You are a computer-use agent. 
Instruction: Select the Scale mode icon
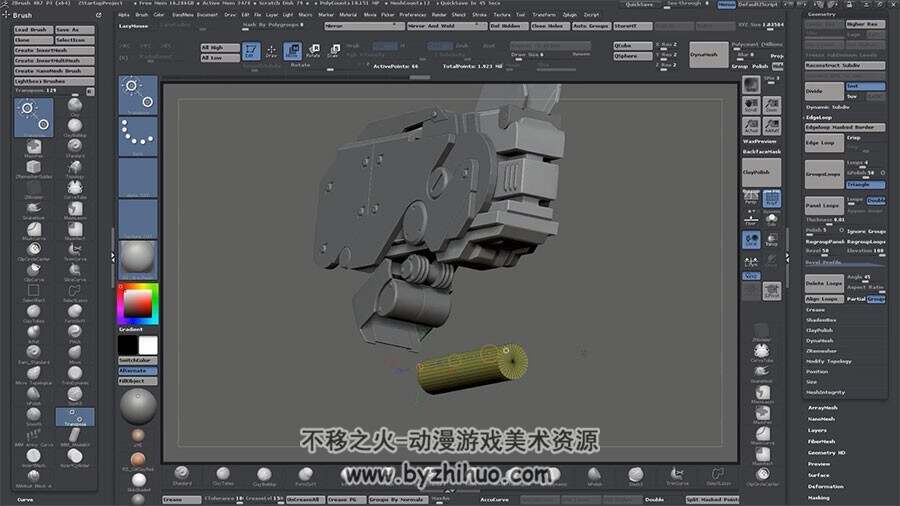(333, 51)
